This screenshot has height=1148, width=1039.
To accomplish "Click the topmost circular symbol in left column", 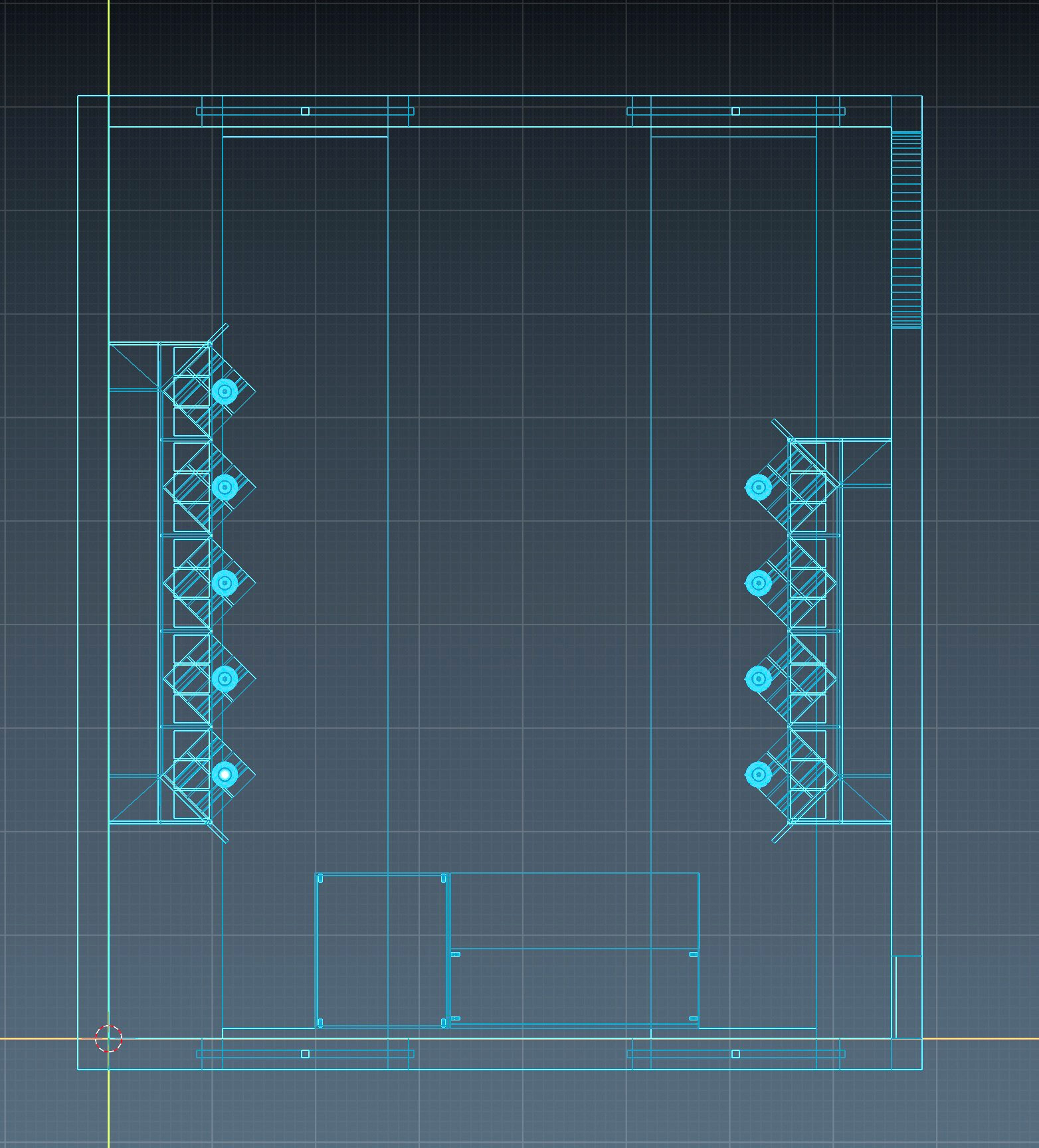I will coord(225,391).
